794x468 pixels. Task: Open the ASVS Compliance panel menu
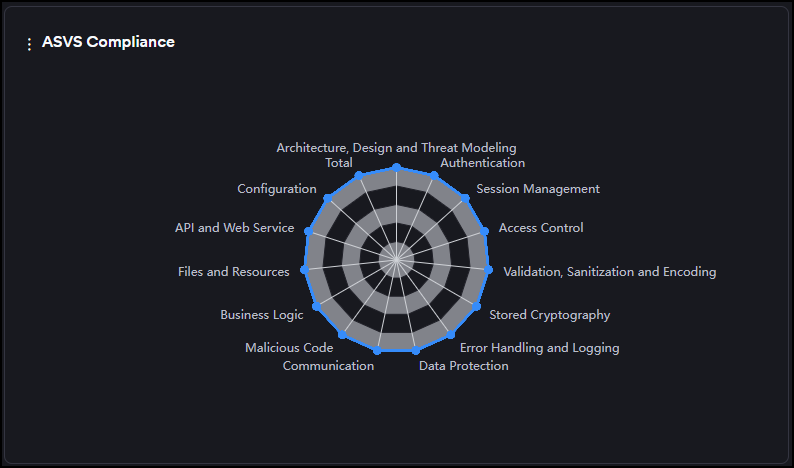(29, 44)
